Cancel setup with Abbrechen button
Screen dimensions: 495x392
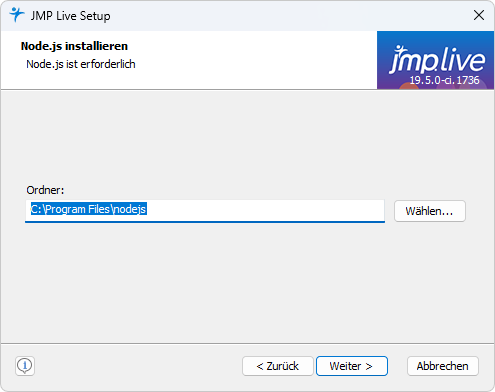pyautogui.click(x=443, y=366)
